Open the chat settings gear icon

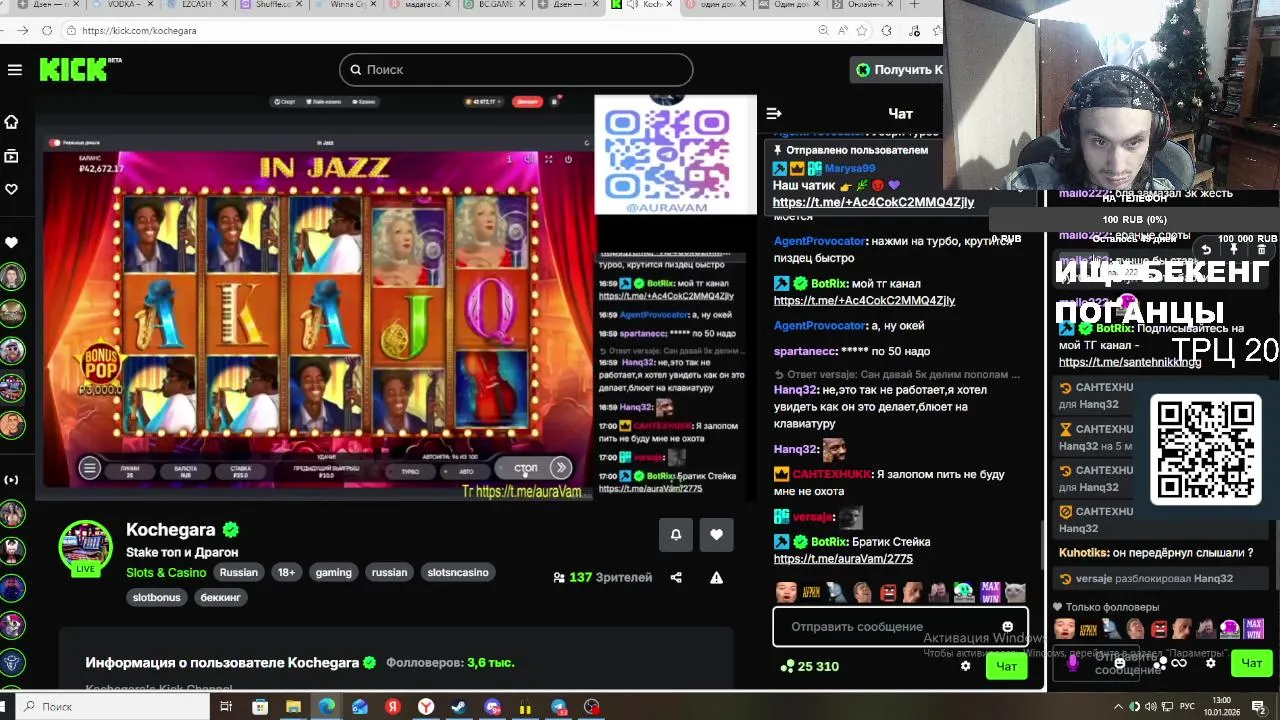click(x=965, y=666)
